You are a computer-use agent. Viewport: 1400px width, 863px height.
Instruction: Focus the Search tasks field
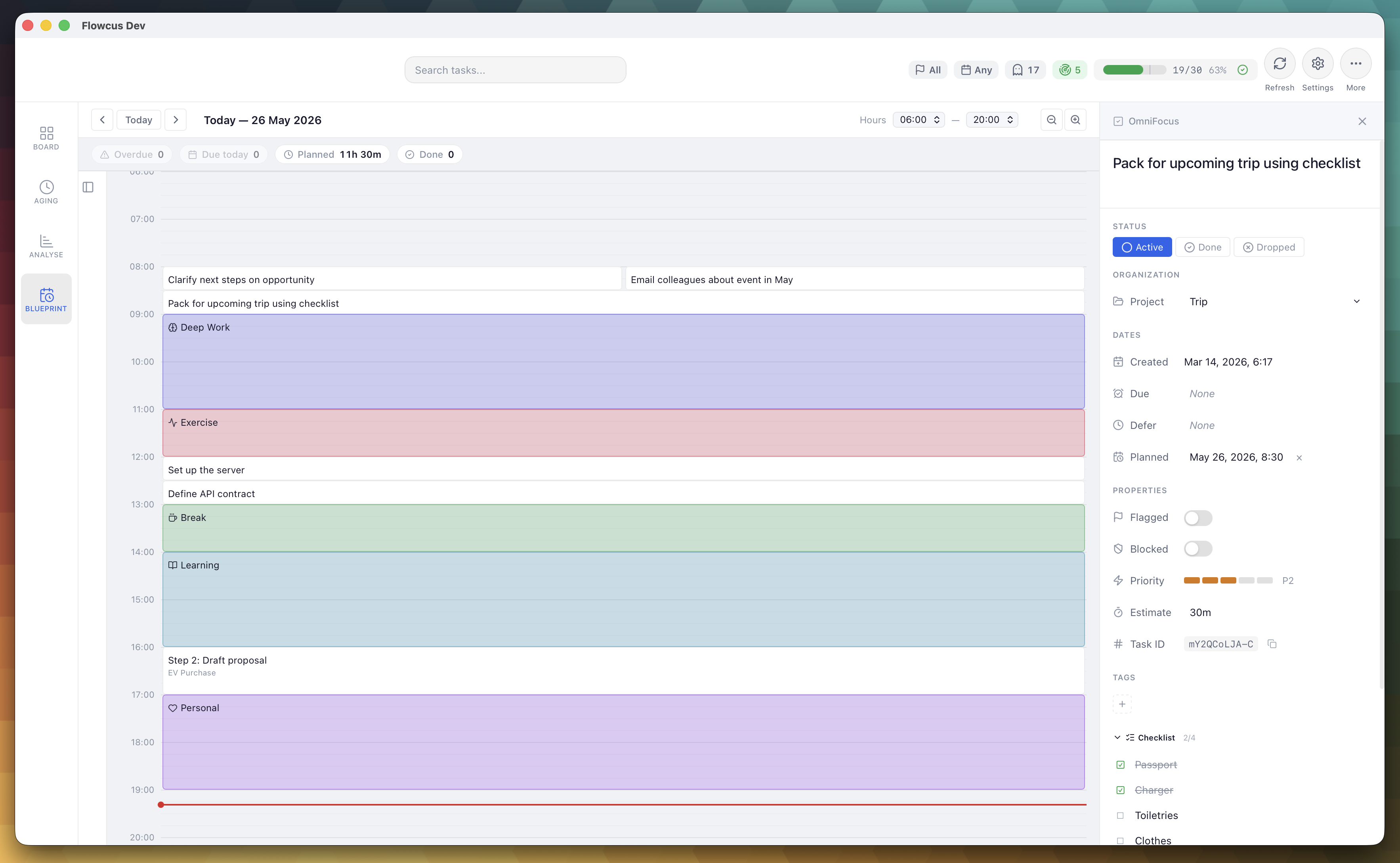[x=515, y=70]
